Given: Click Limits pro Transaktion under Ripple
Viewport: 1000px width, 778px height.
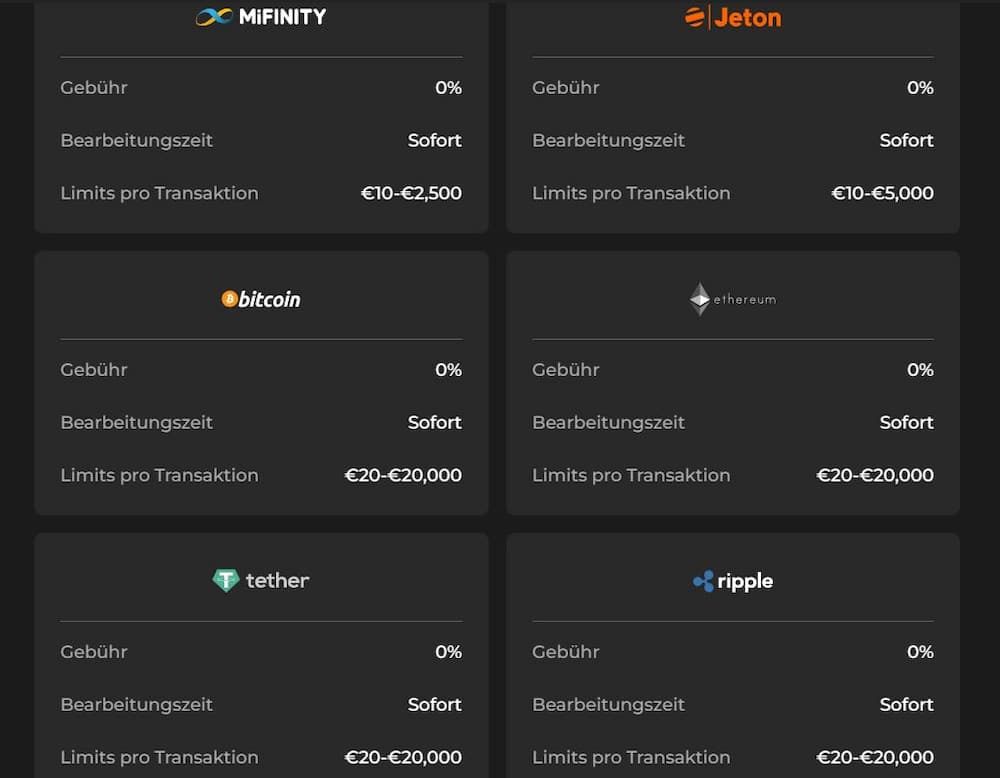Looking at the screenshot, I should pyautogui.click(x=631, y=757).
